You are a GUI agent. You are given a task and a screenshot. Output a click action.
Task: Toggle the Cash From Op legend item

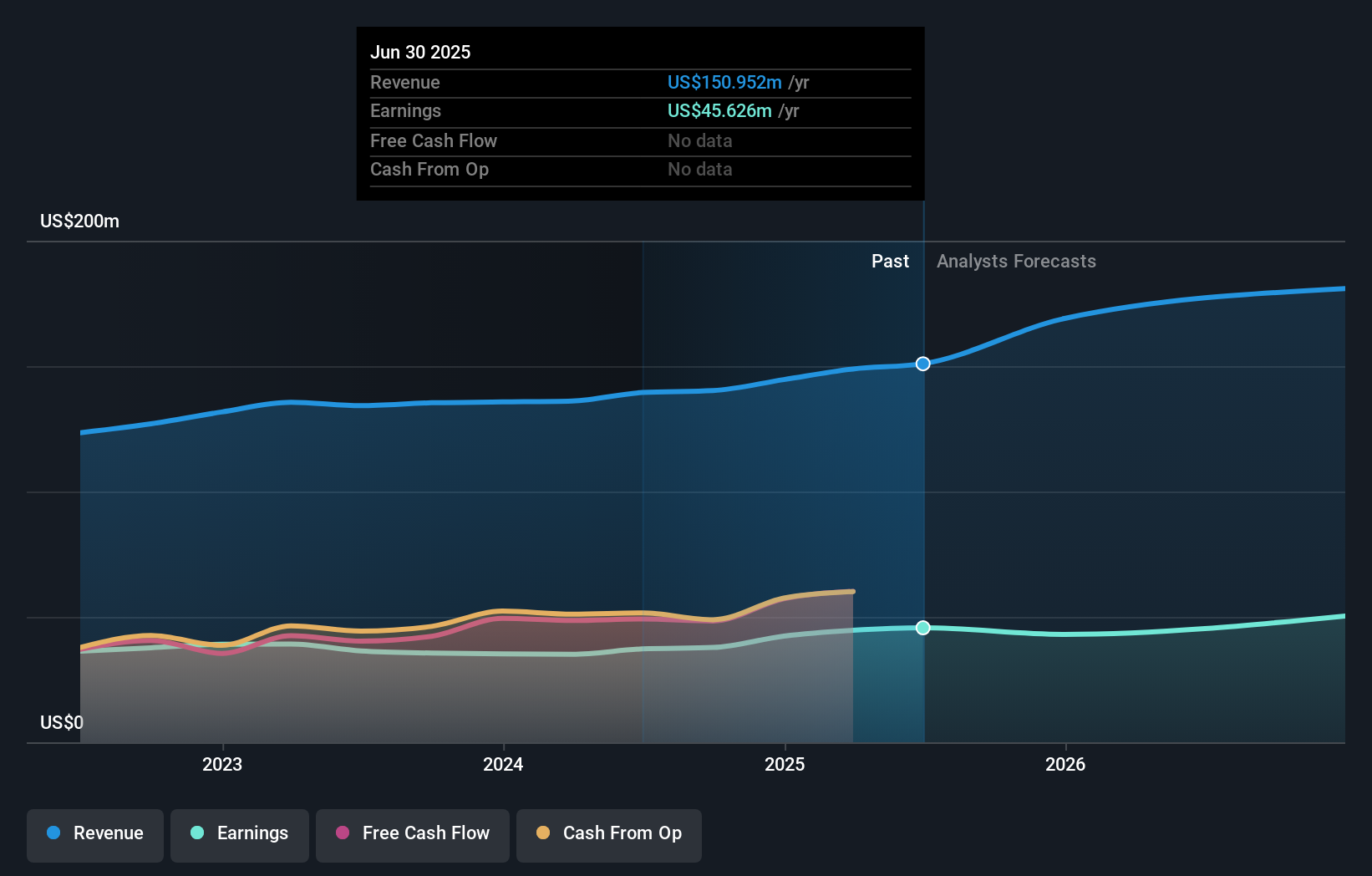pos(609,833)
